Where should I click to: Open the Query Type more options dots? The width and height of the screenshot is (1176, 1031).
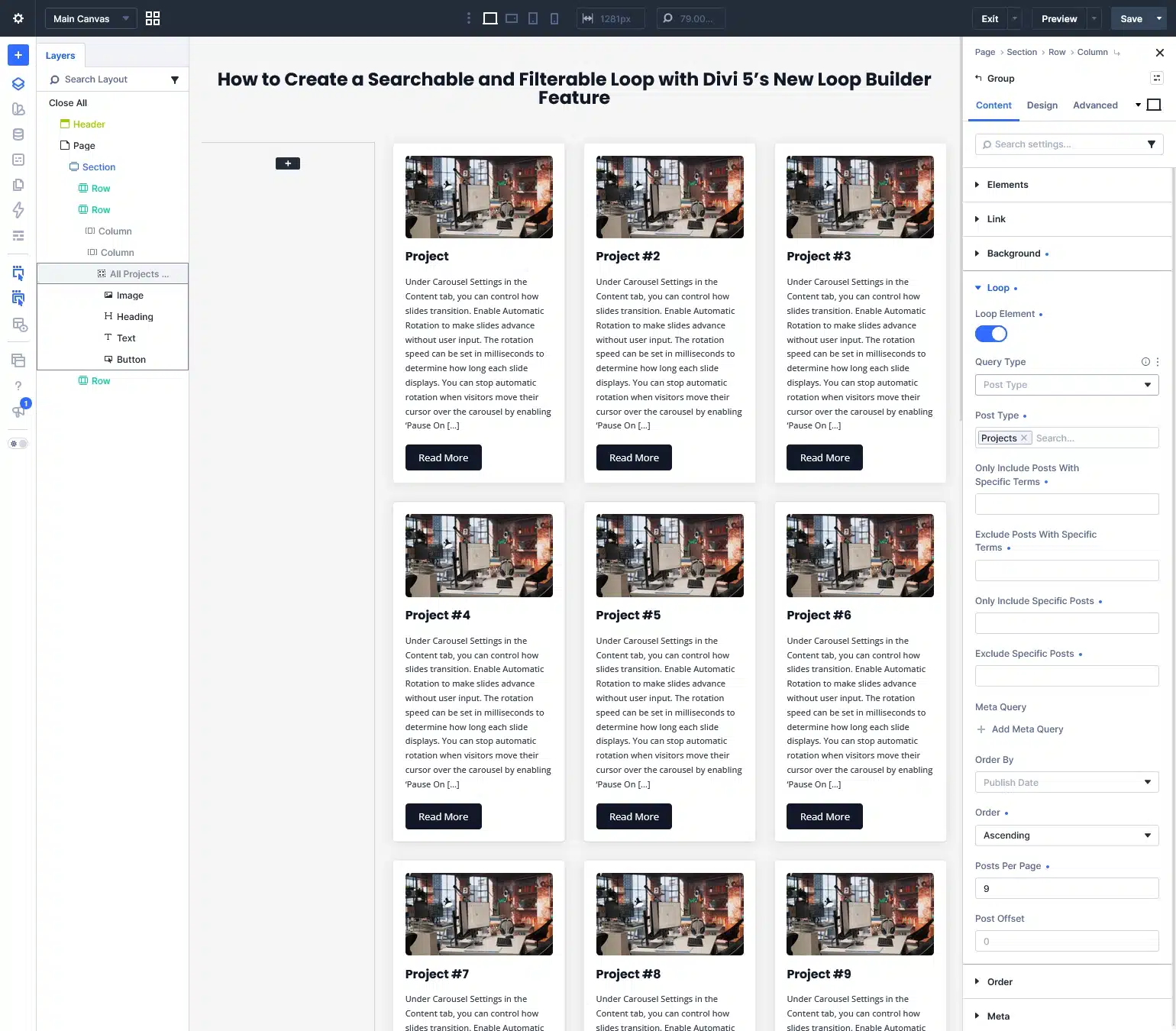pyautogui.click(x=1158, y=362)
